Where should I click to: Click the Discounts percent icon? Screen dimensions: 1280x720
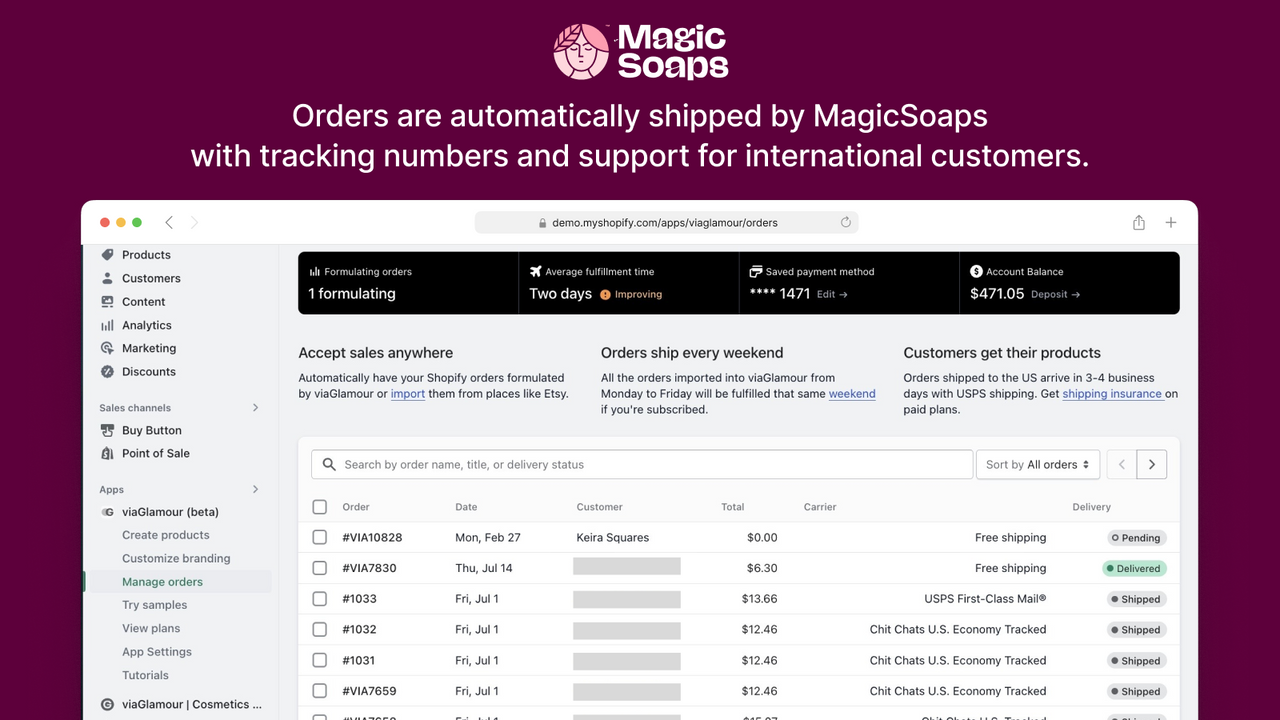coord(107,371)
